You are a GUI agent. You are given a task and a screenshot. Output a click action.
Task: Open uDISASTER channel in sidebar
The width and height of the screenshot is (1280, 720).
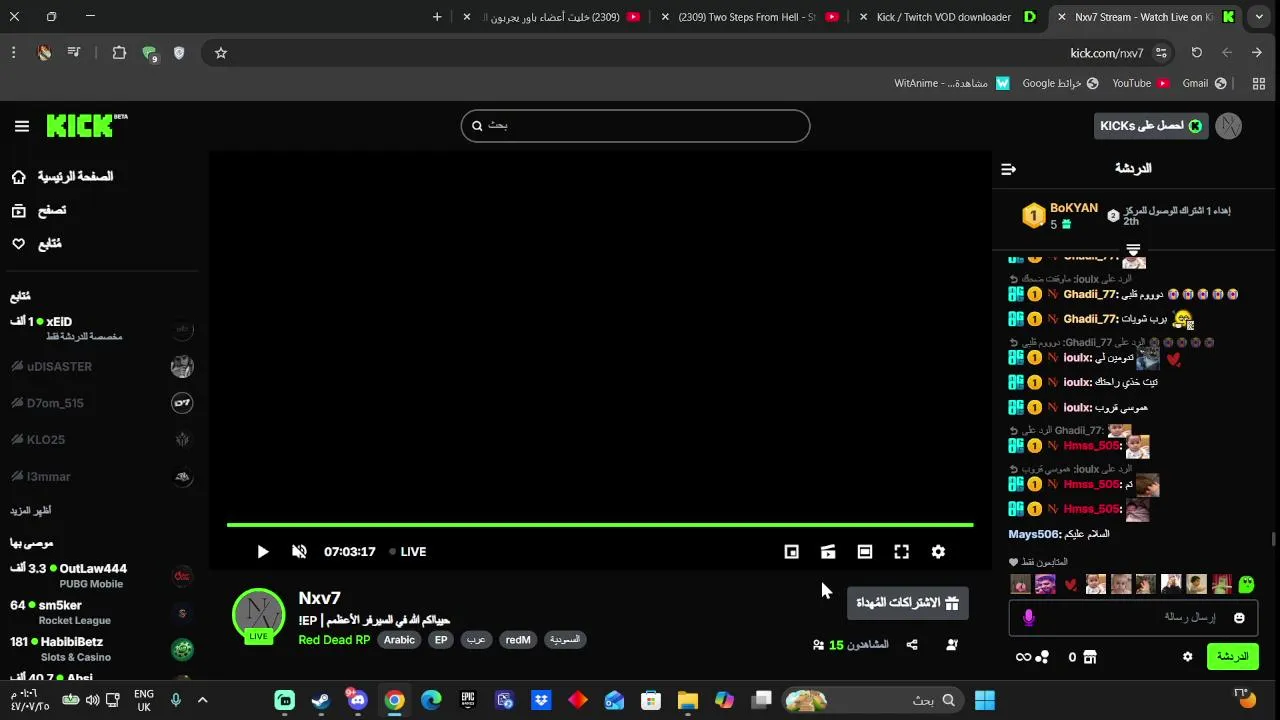click(x=101, y=367)
